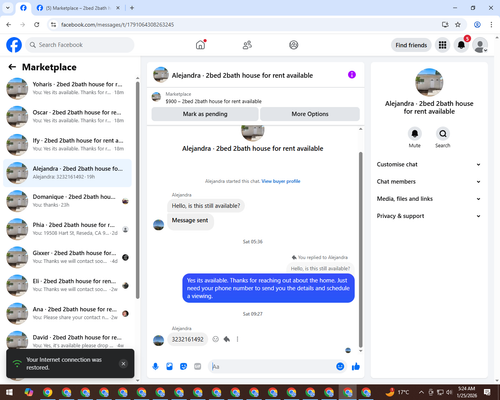The width and height of the screenshot is (500, 400).
Task: Go to the Home feed icon
Action: [200, 45]
